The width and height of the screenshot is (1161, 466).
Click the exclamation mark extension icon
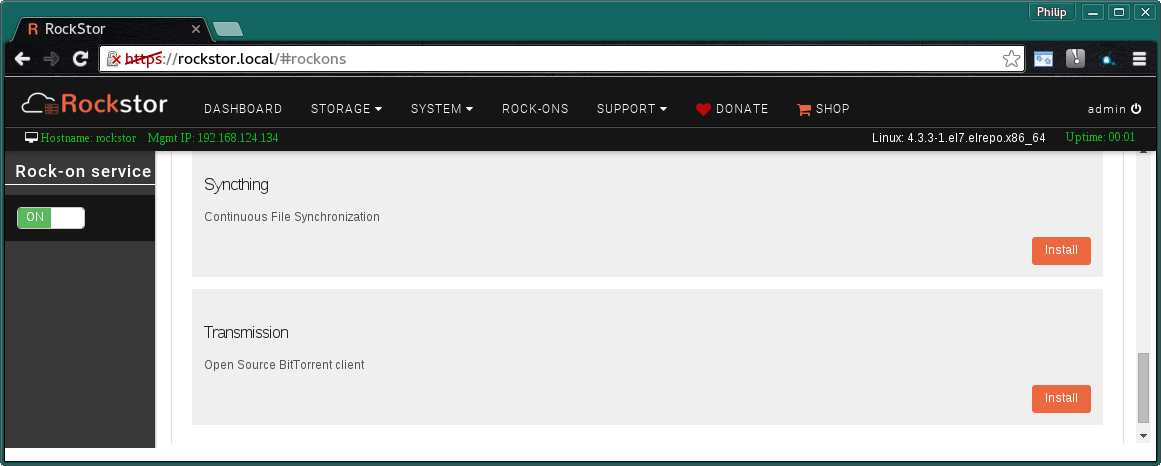point(1075,59)
